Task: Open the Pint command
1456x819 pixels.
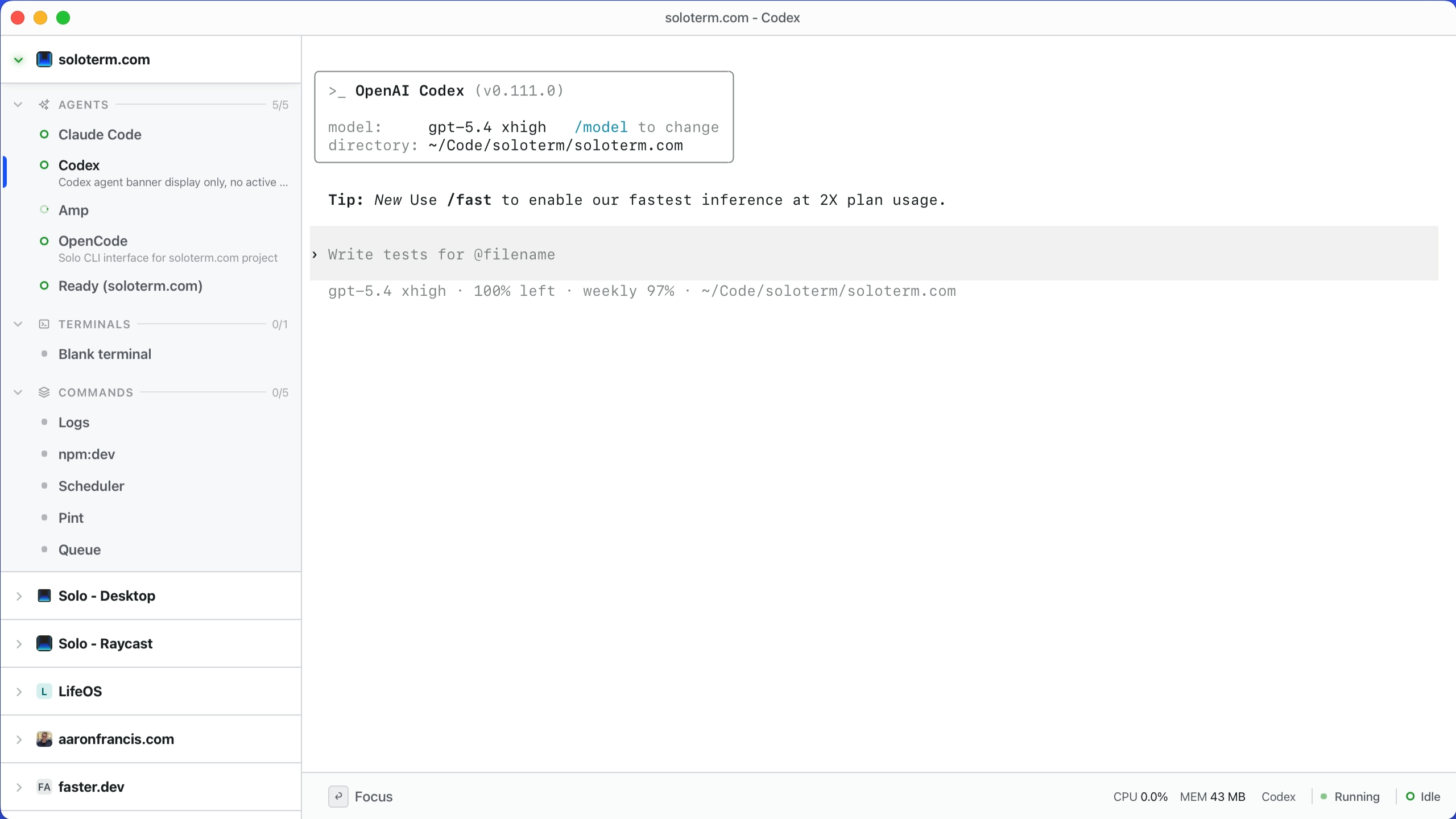Action: tap(151, 518)
